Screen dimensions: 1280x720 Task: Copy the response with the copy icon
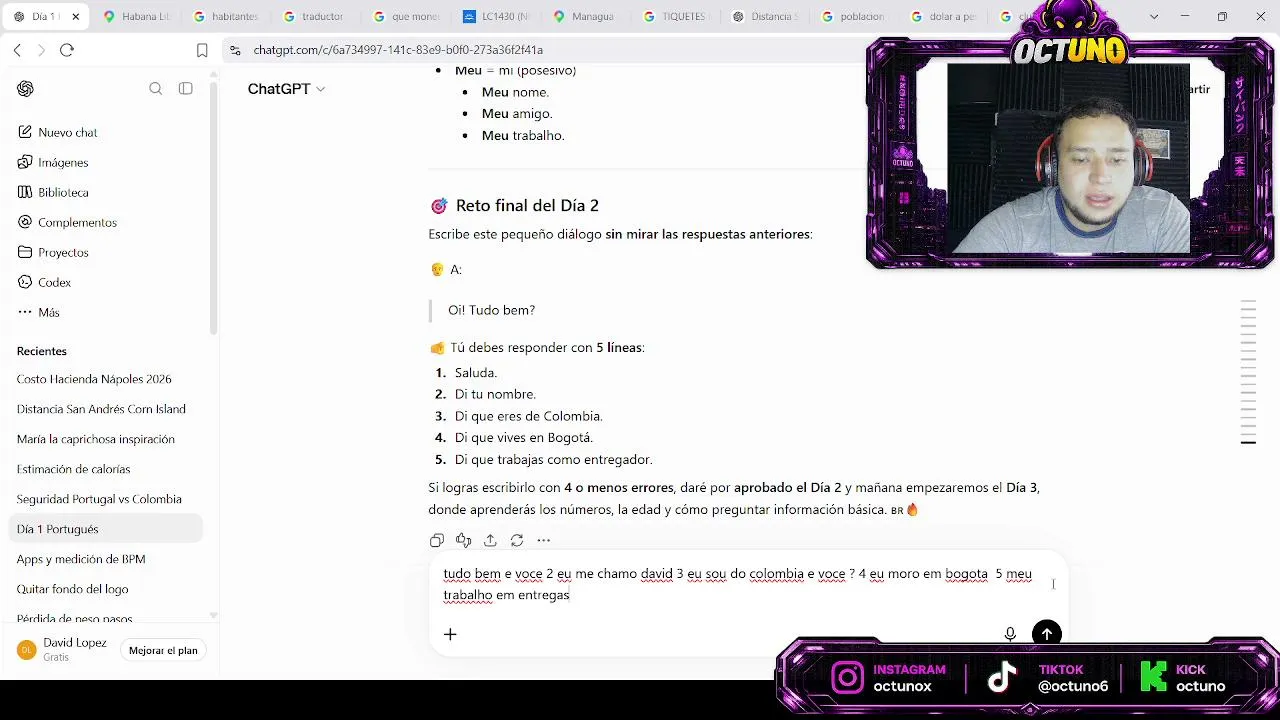pos(437,540)
